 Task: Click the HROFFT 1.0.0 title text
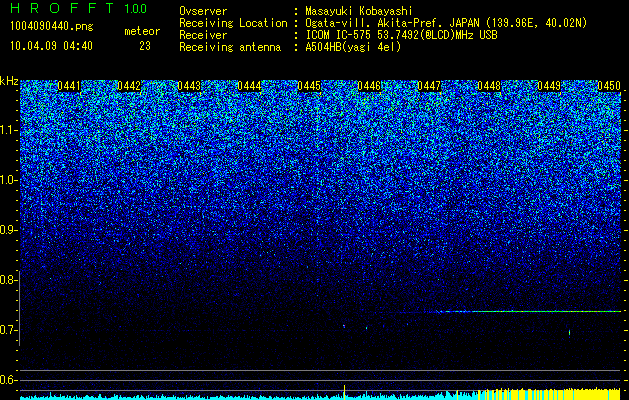(x=79, y=8)
